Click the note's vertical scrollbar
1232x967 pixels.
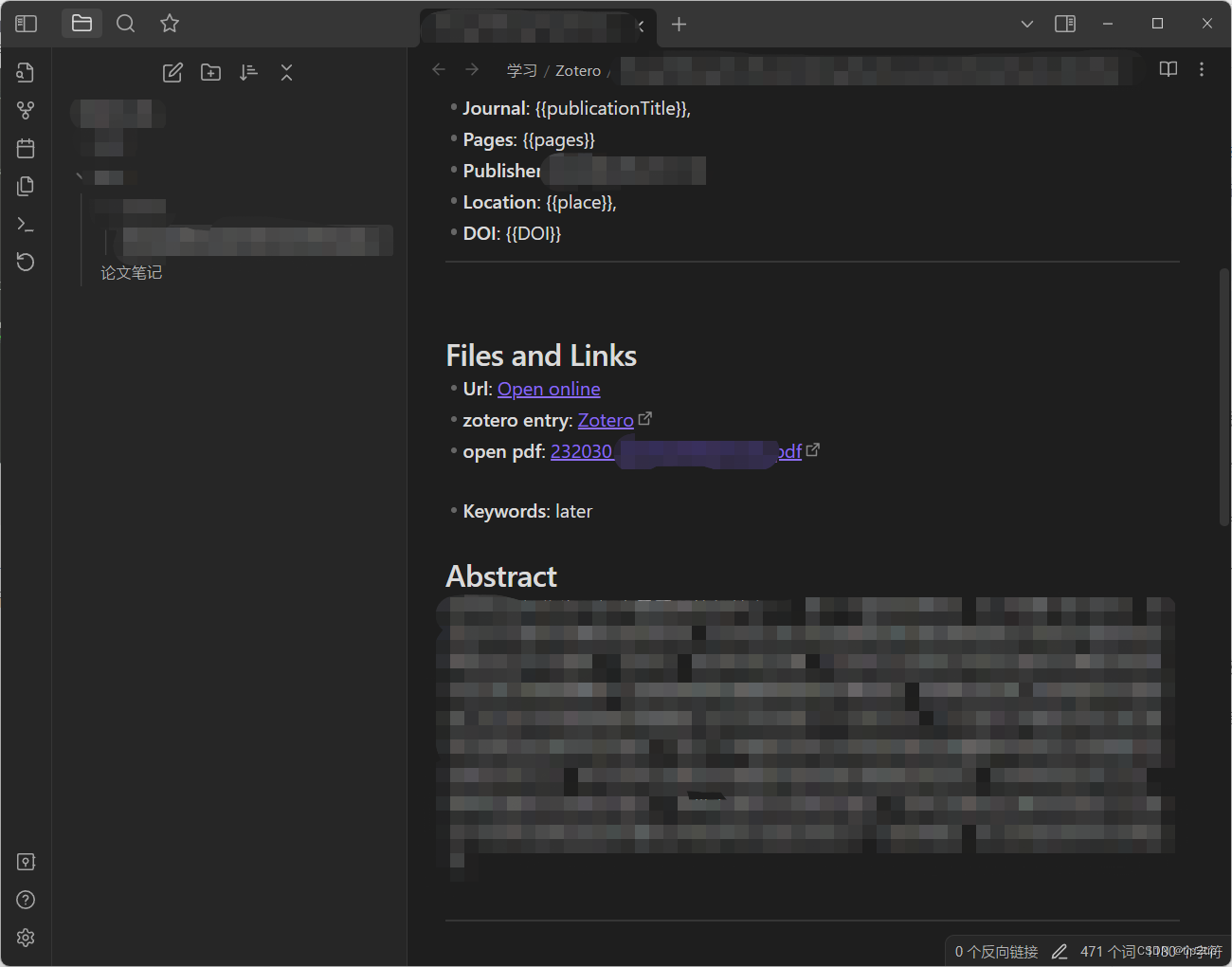[1224, 396]
